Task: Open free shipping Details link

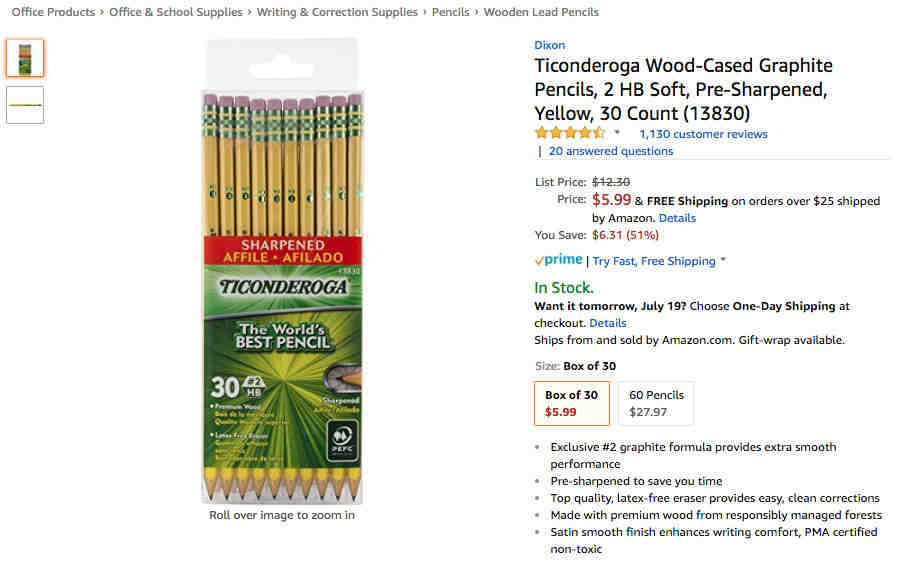Action: (x=677, y=218)
